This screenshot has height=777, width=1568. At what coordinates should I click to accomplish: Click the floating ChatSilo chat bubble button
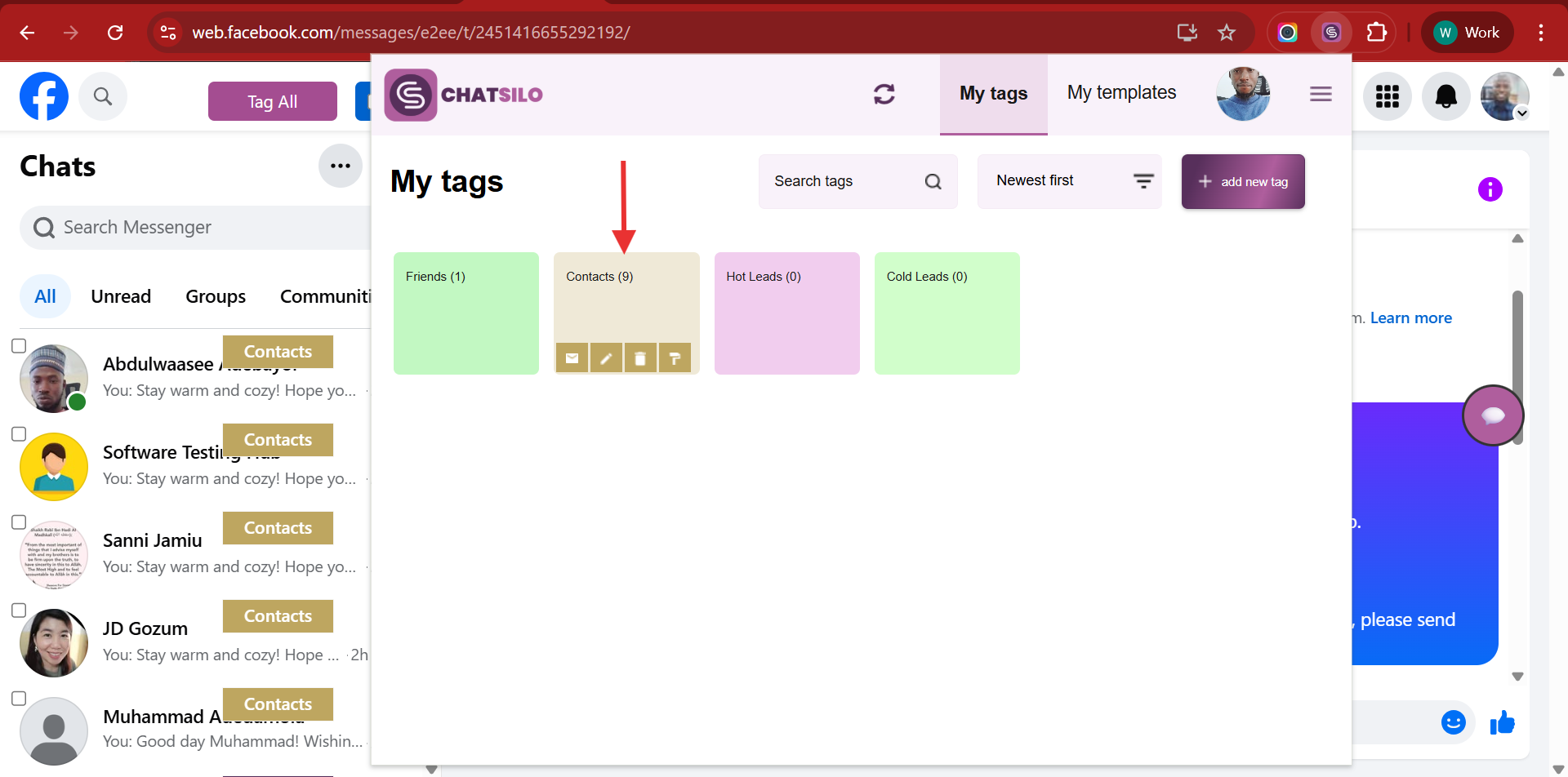(x=1493, y=415)
